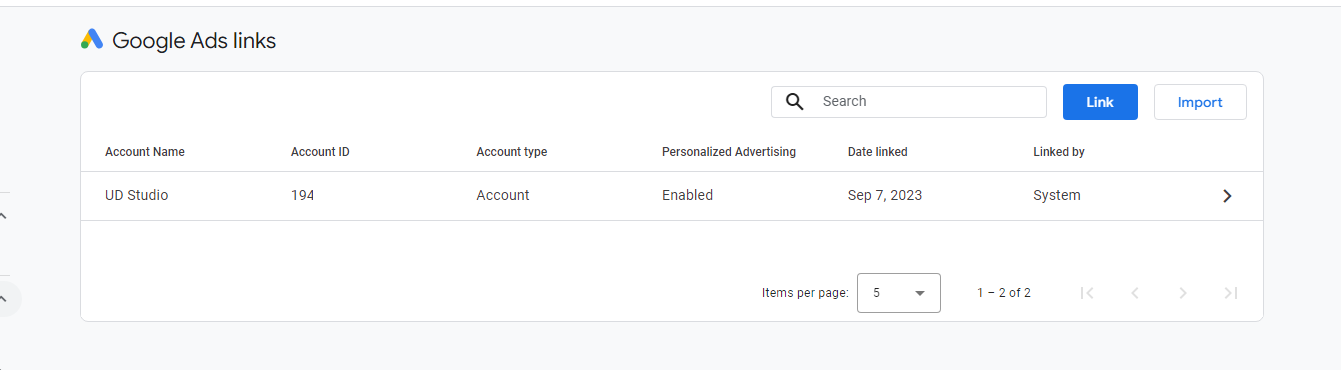Screen dimensions: 1341x370
Task: Click the Account Name column header
Action: point(145,152)
